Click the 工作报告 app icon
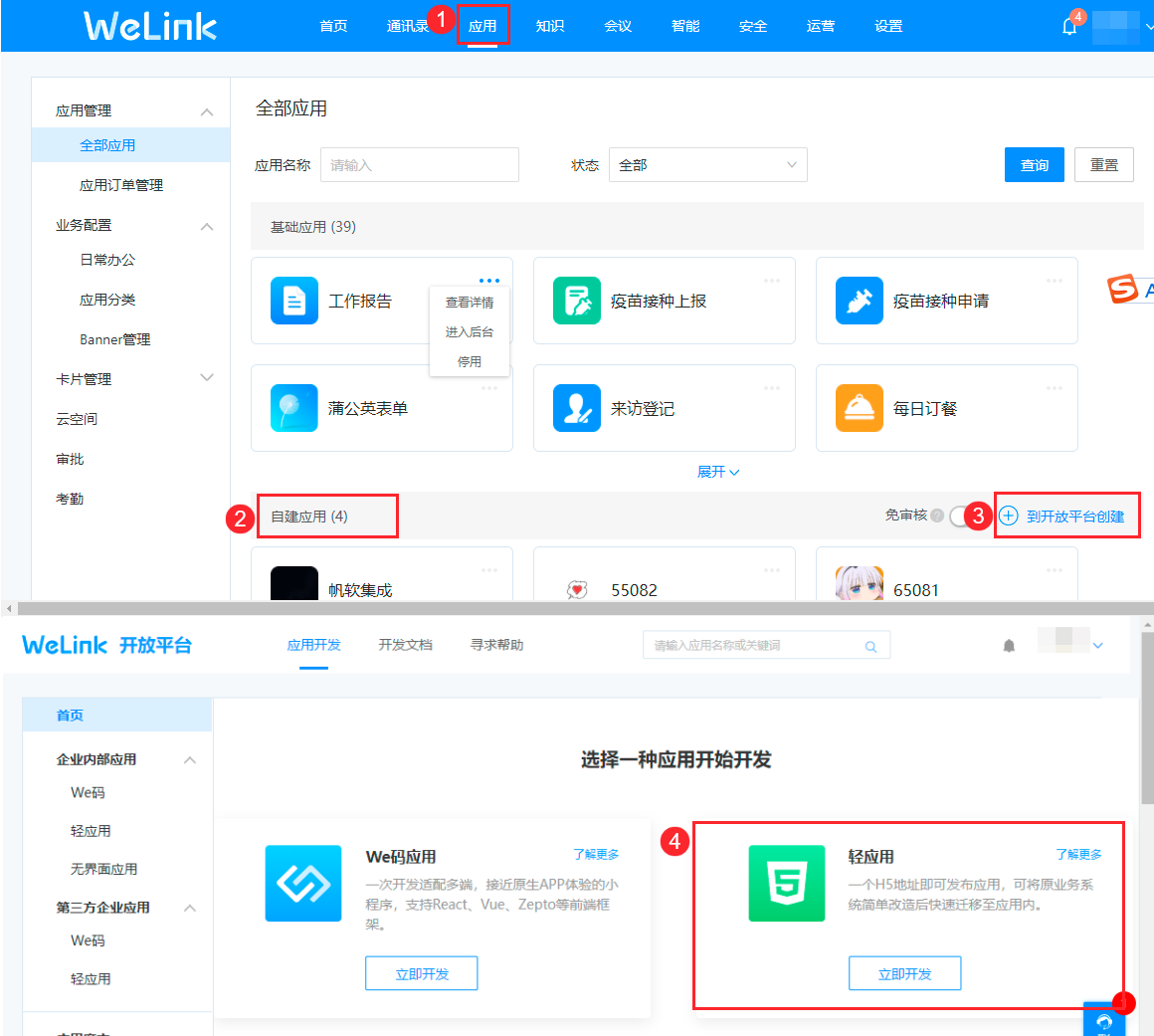 click(x=294, y=301)
